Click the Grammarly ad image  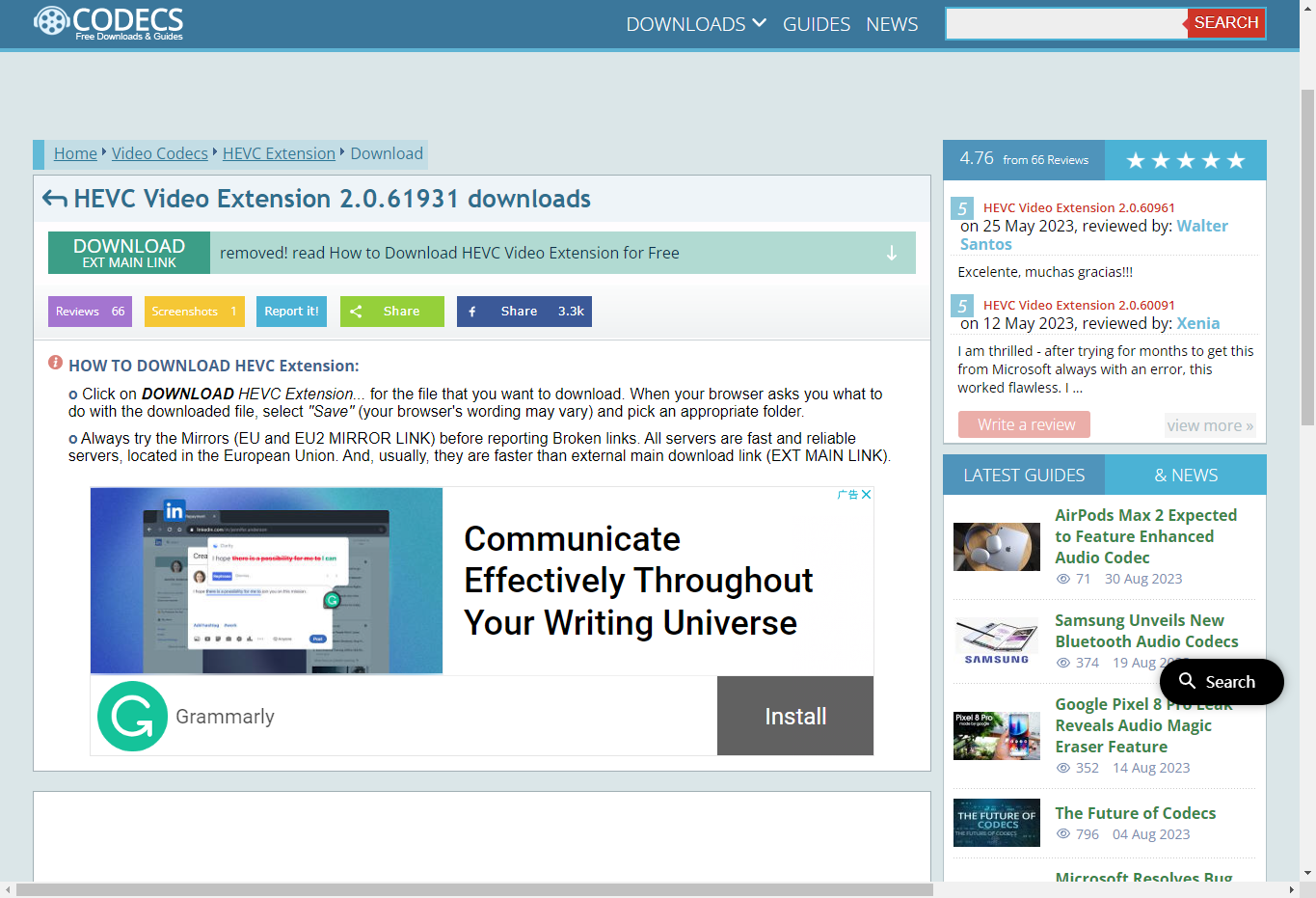point(267,581)
